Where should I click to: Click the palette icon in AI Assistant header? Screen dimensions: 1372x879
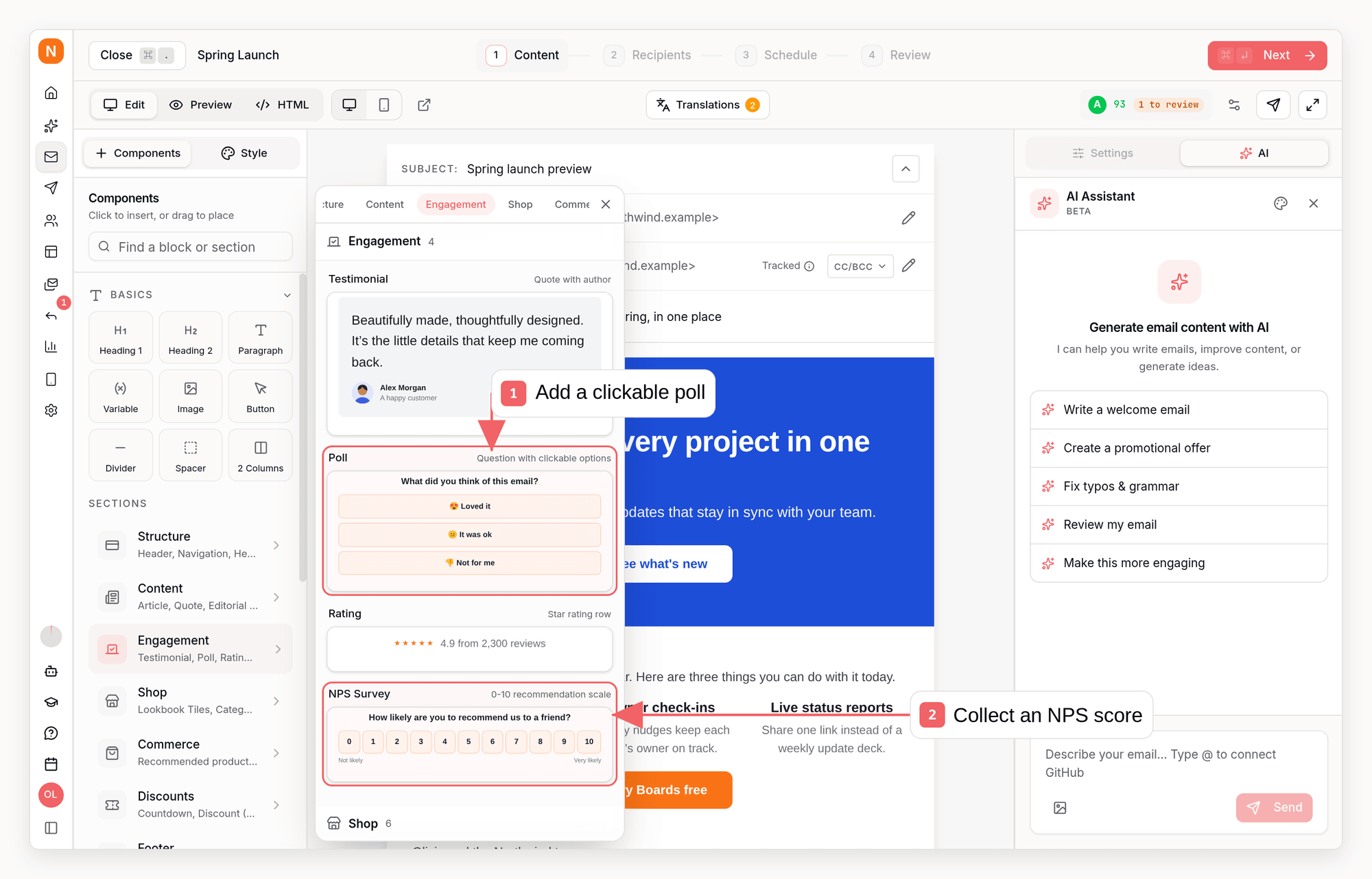(x=1280, y=204)
